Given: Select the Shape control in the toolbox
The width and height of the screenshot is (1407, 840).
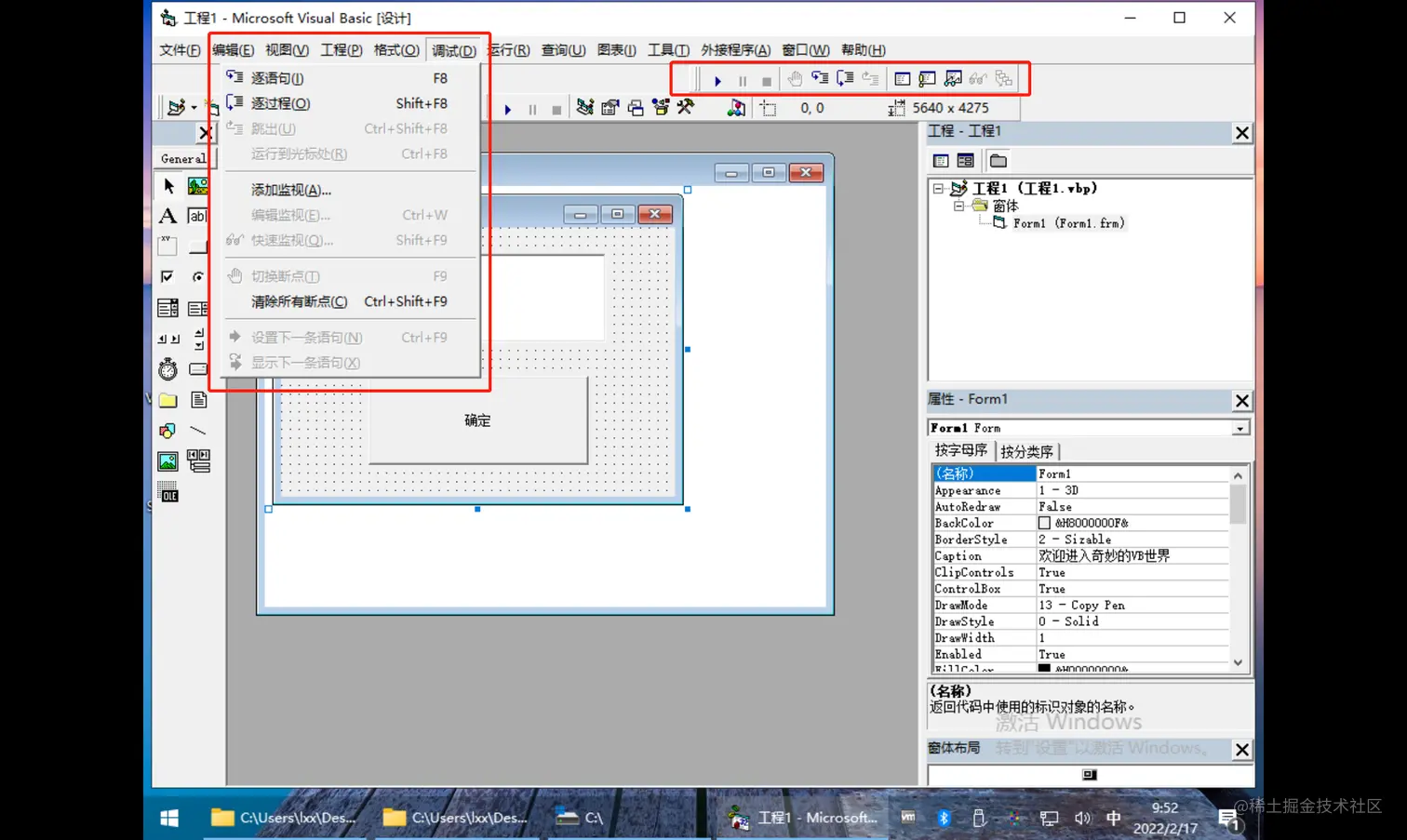Looking at the screenshot, I should [x=168, y=431].
